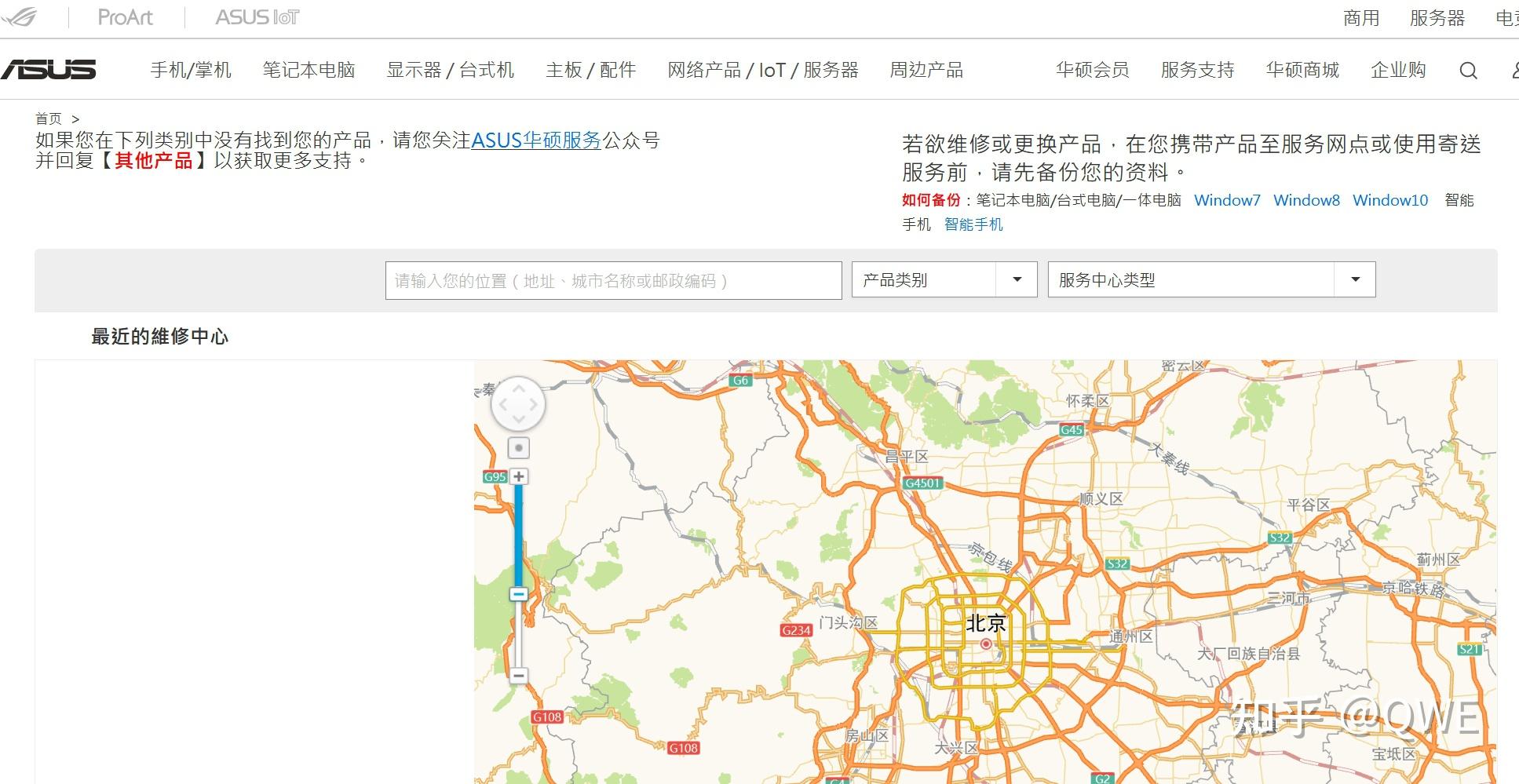Click the G95 highway badge on map

coord(495,476)
